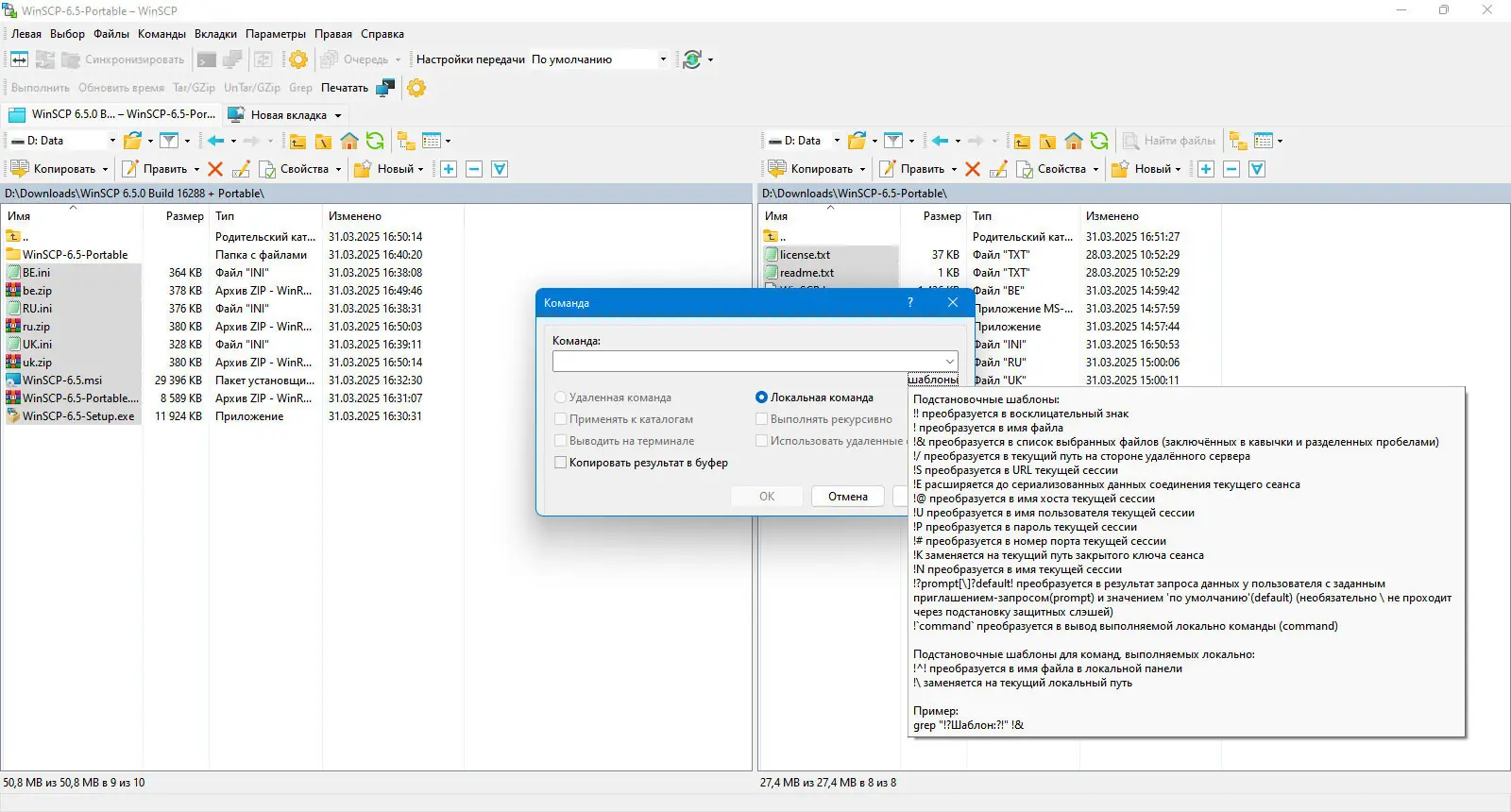Select the uk.zip file in the left panel

38,363
